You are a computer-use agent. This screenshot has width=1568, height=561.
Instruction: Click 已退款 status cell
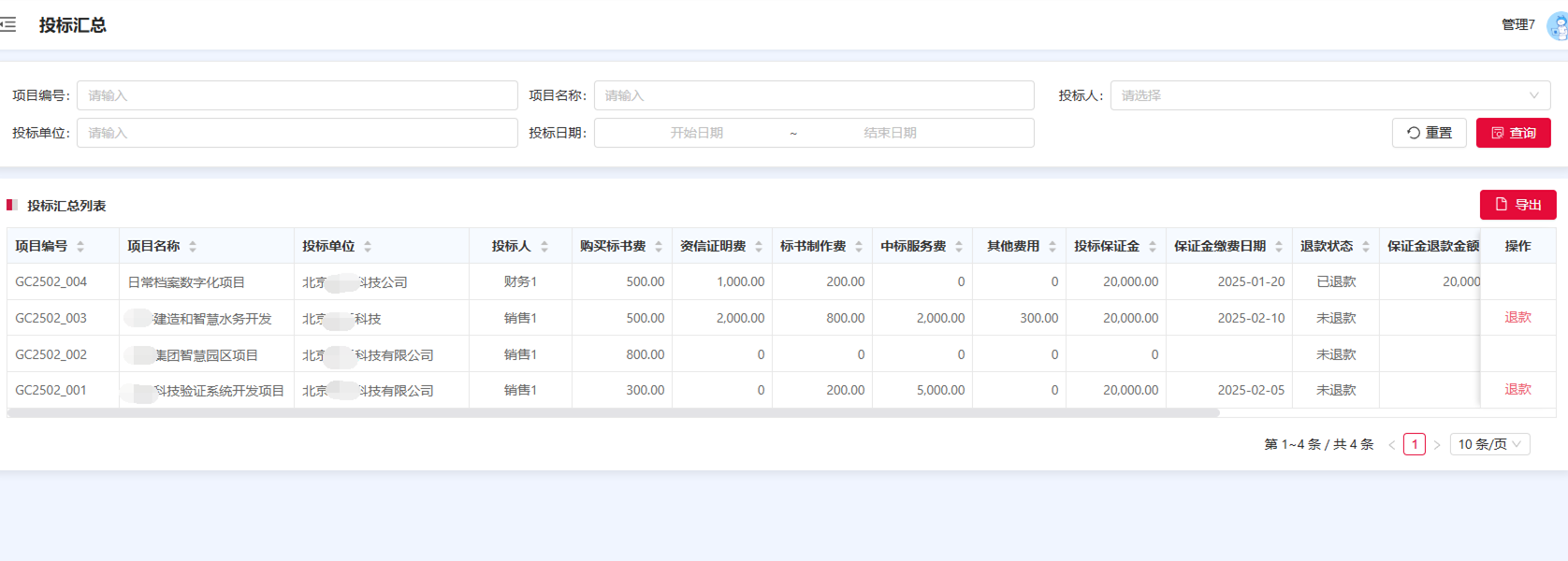point(1336,281)
